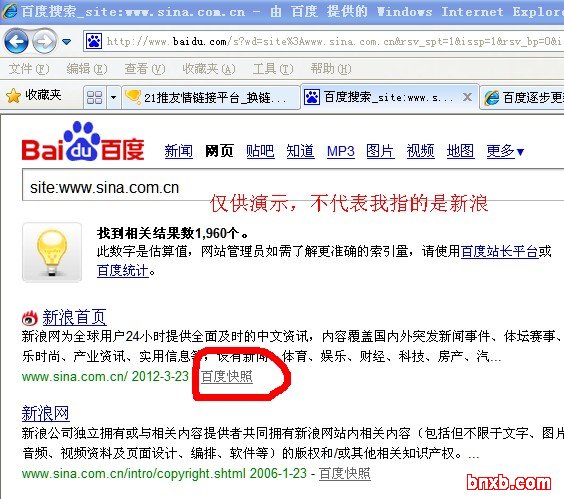Click the Baidu paw icon in address bar

94,41
